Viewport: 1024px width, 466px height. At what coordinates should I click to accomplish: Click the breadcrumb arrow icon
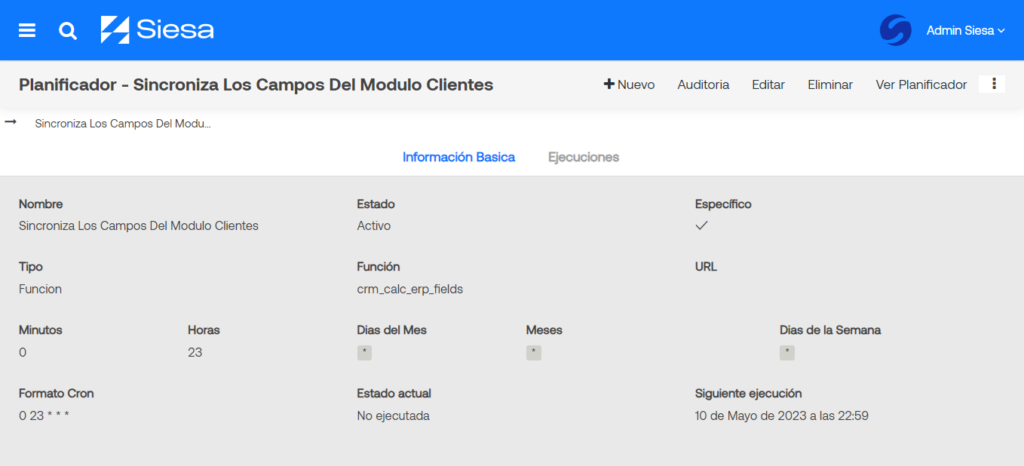[11, 123]
